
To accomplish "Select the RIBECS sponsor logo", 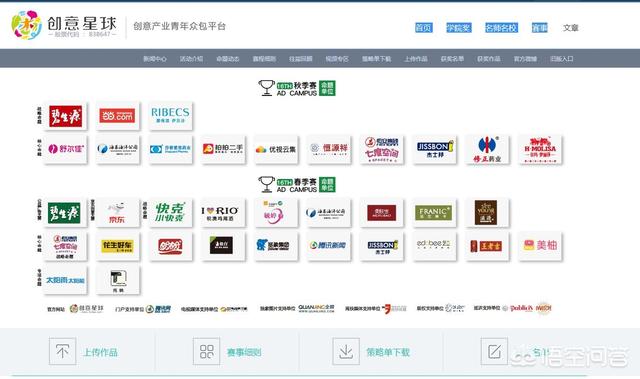I will [x=170, y=116].
